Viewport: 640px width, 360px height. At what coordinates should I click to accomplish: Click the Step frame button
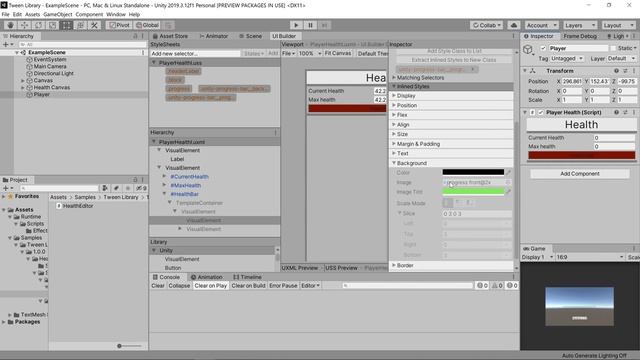click(324, 25)
